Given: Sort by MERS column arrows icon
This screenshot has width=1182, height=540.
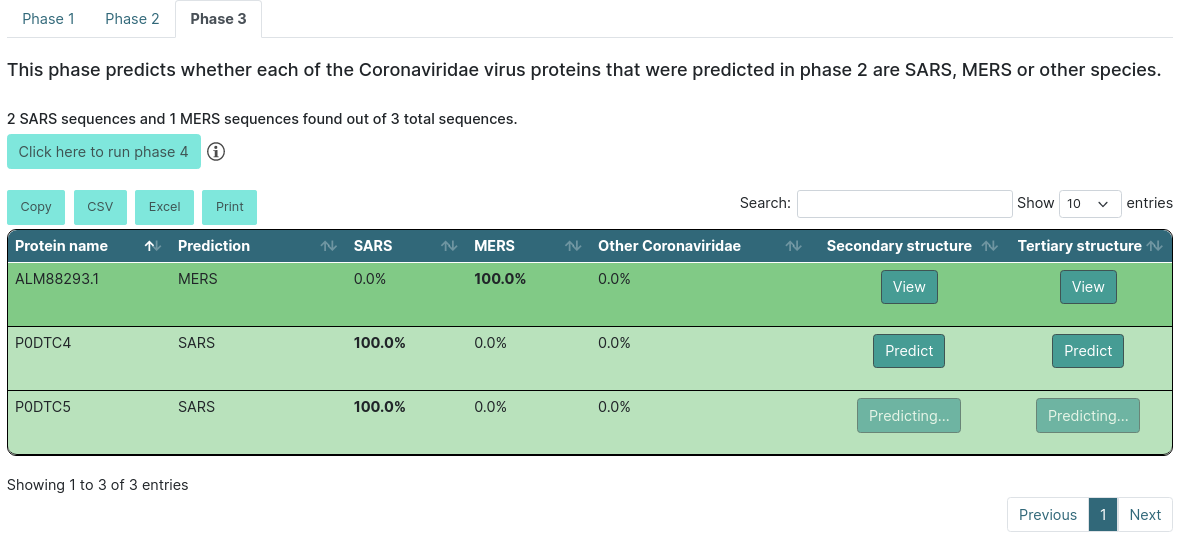Looking at the screenshot, I should click(573, 246).
